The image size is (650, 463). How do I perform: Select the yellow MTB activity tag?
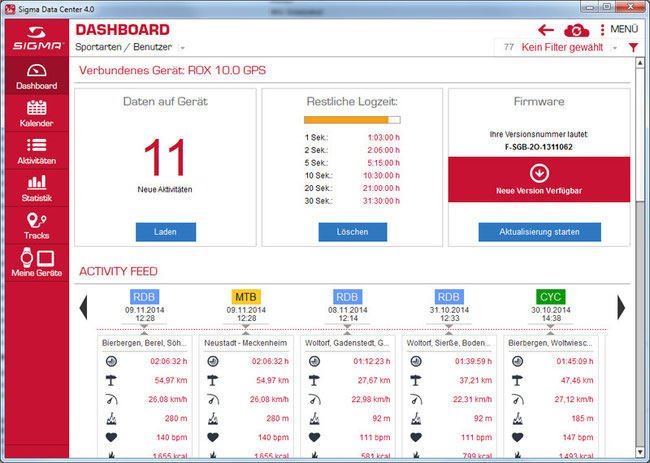point(246,297)
